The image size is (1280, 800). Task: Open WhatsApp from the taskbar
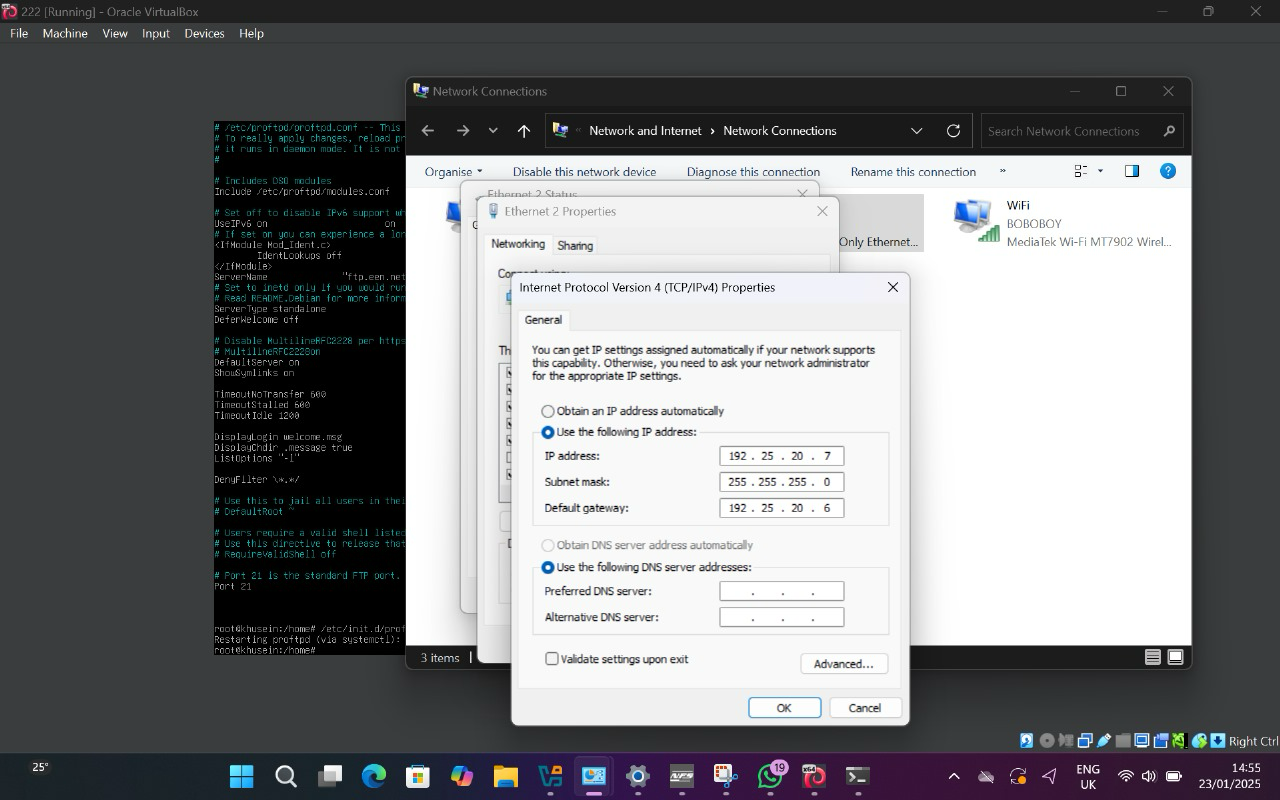(770, 776)
